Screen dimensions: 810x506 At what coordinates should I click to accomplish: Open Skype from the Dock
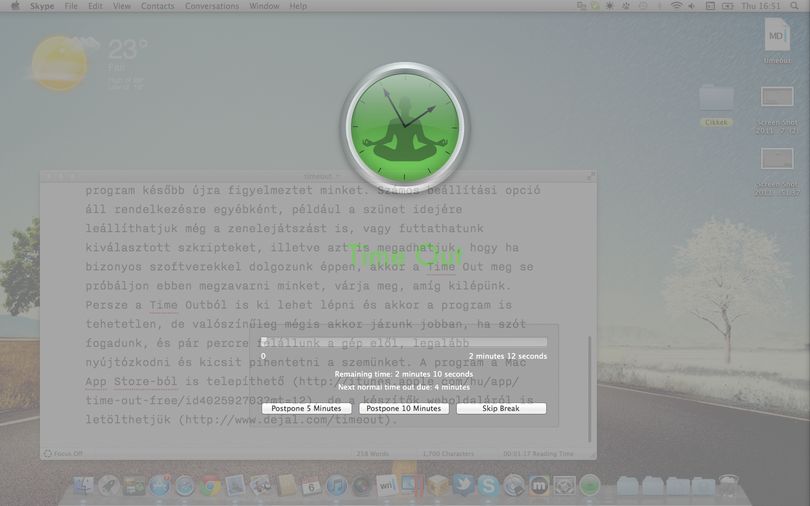(x=488, y=485)
